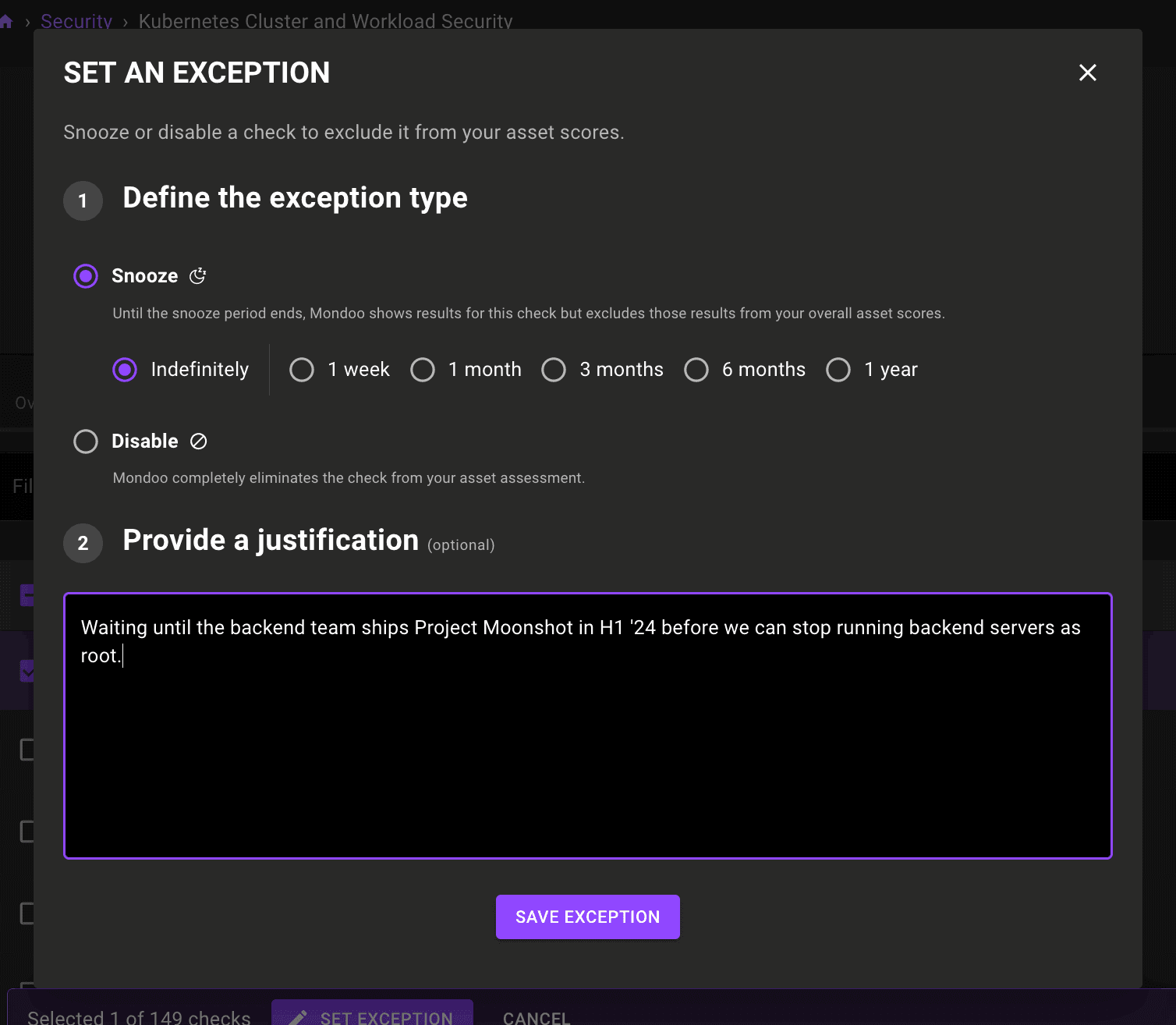Pick the 1 month snooze option
Viewport: 1176px width, 1025px height.
point(423,370)
